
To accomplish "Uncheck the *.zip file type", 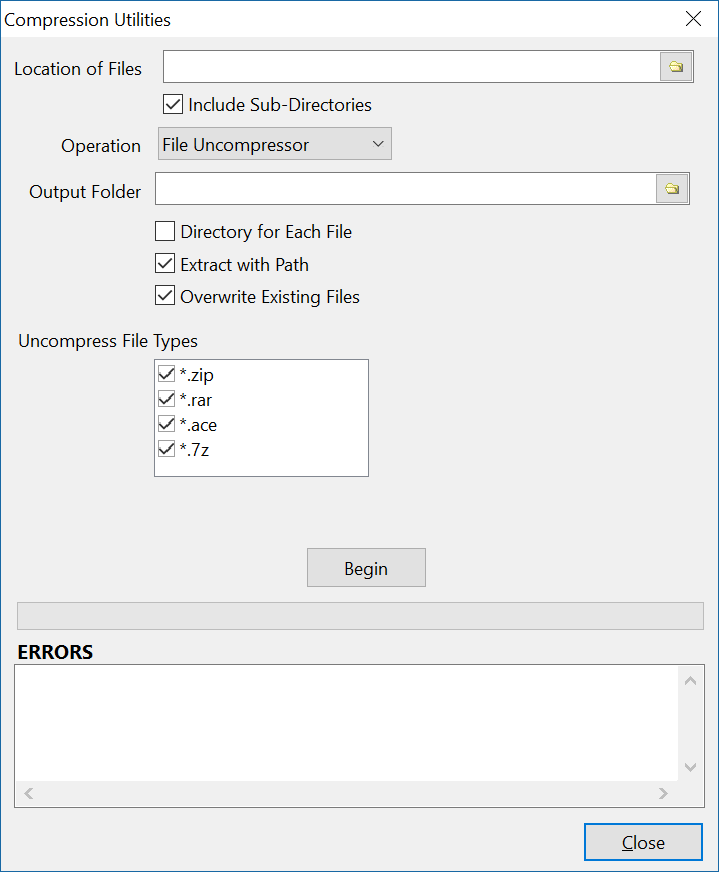I will 166,374.
